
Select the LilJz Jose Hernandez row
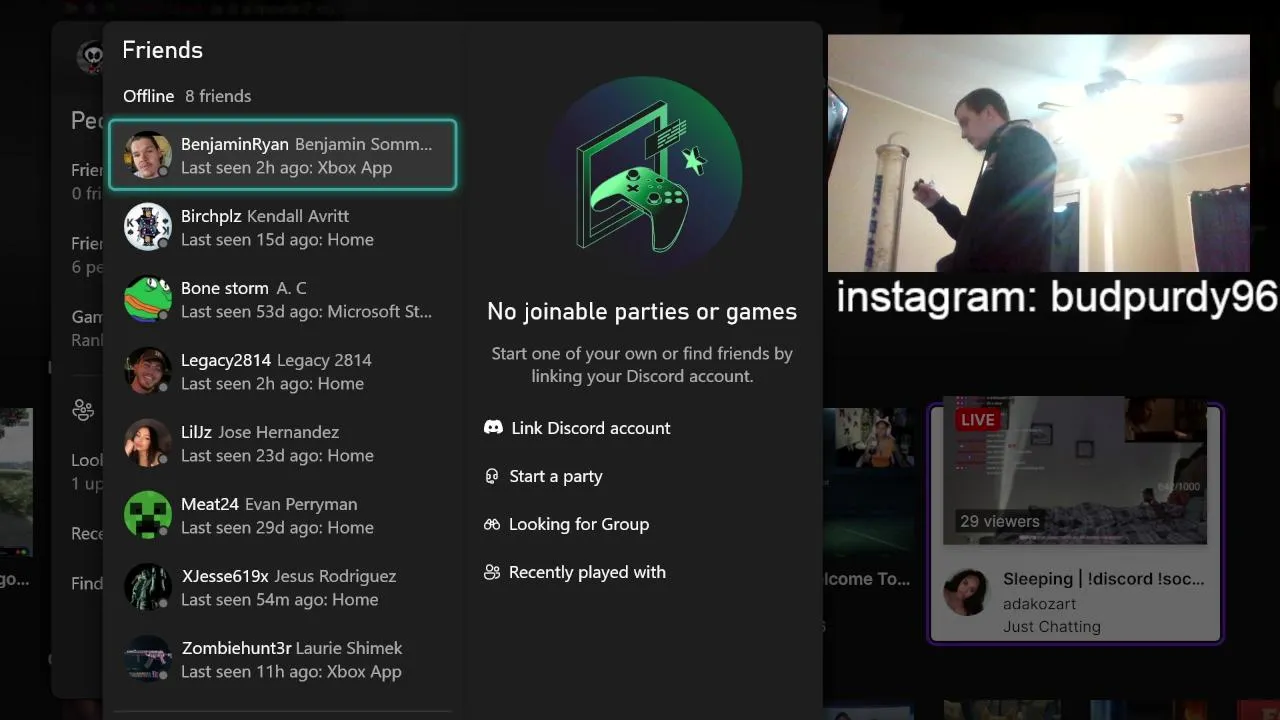pos(282,443)
